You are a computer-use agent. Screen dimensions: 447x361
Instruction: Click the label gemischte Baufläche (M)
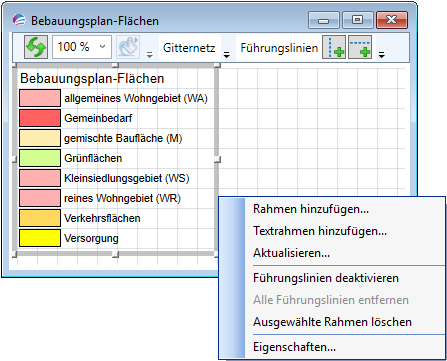pos(123,138)
